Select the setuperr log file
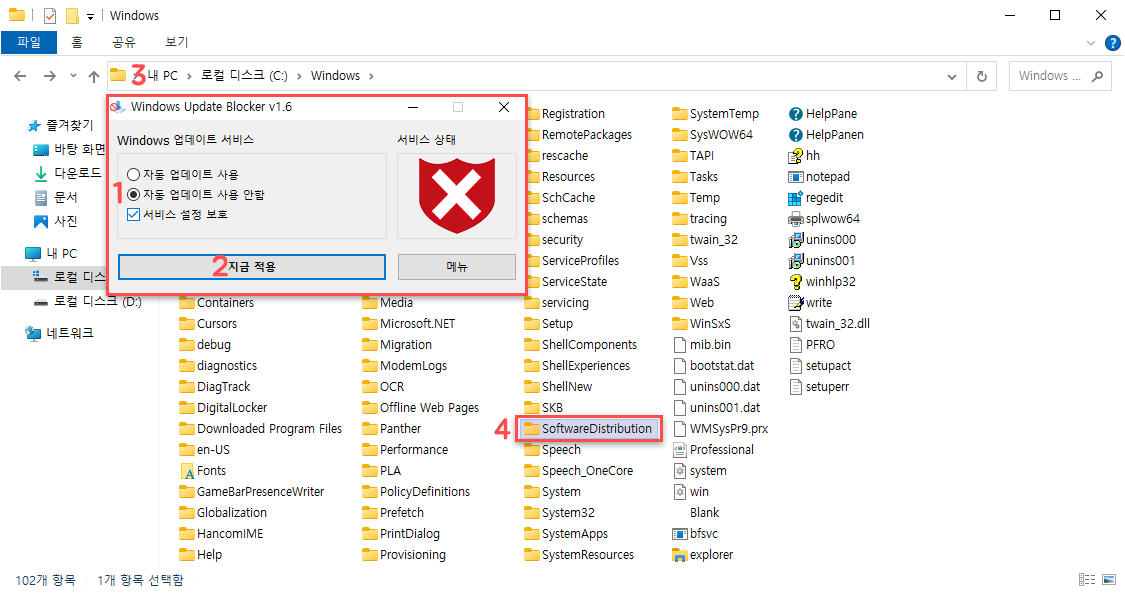The width and height of the screenshot is (1125, 593). 819,387
